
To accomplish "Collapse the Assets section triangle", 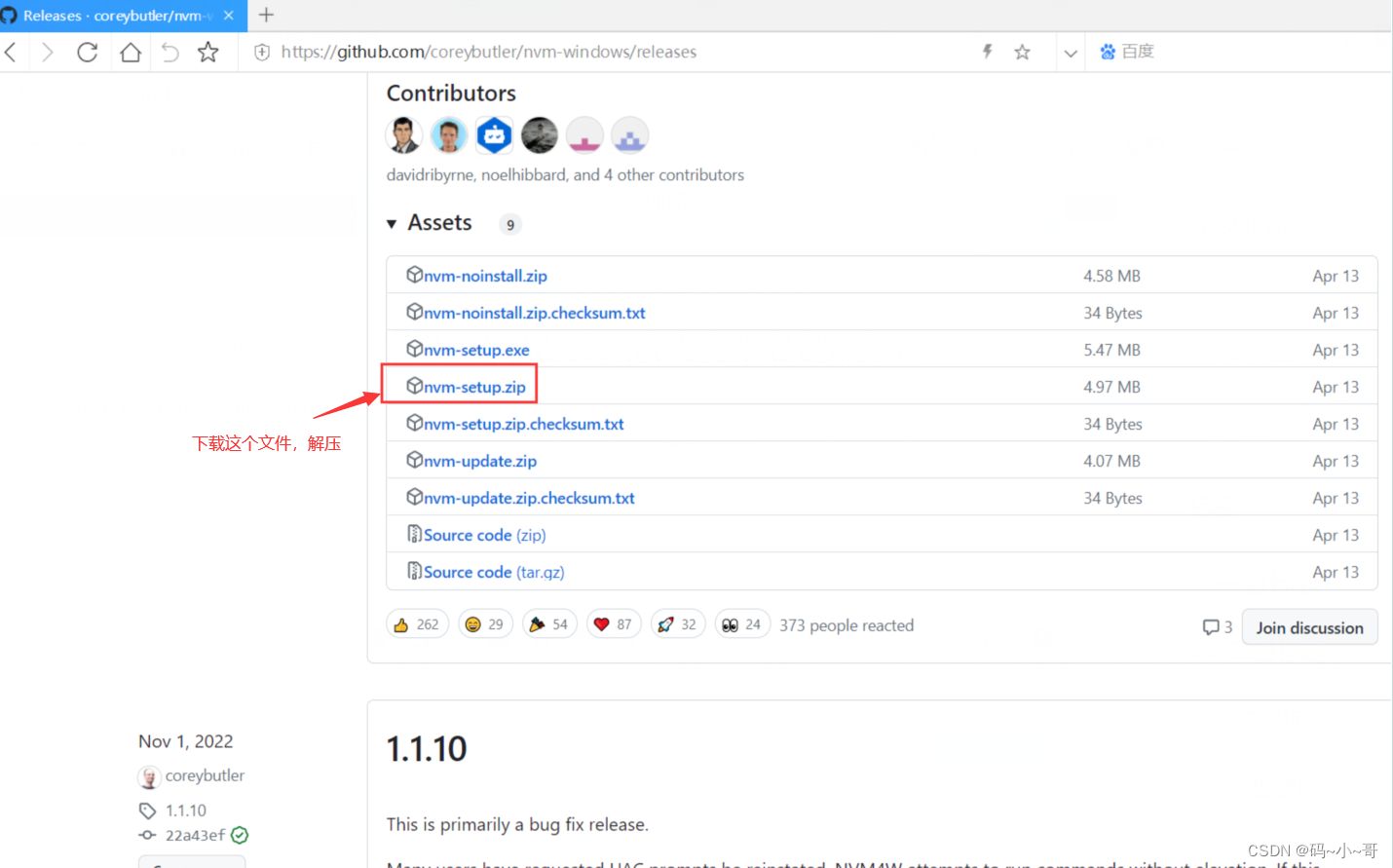I will tap(392, 224).
